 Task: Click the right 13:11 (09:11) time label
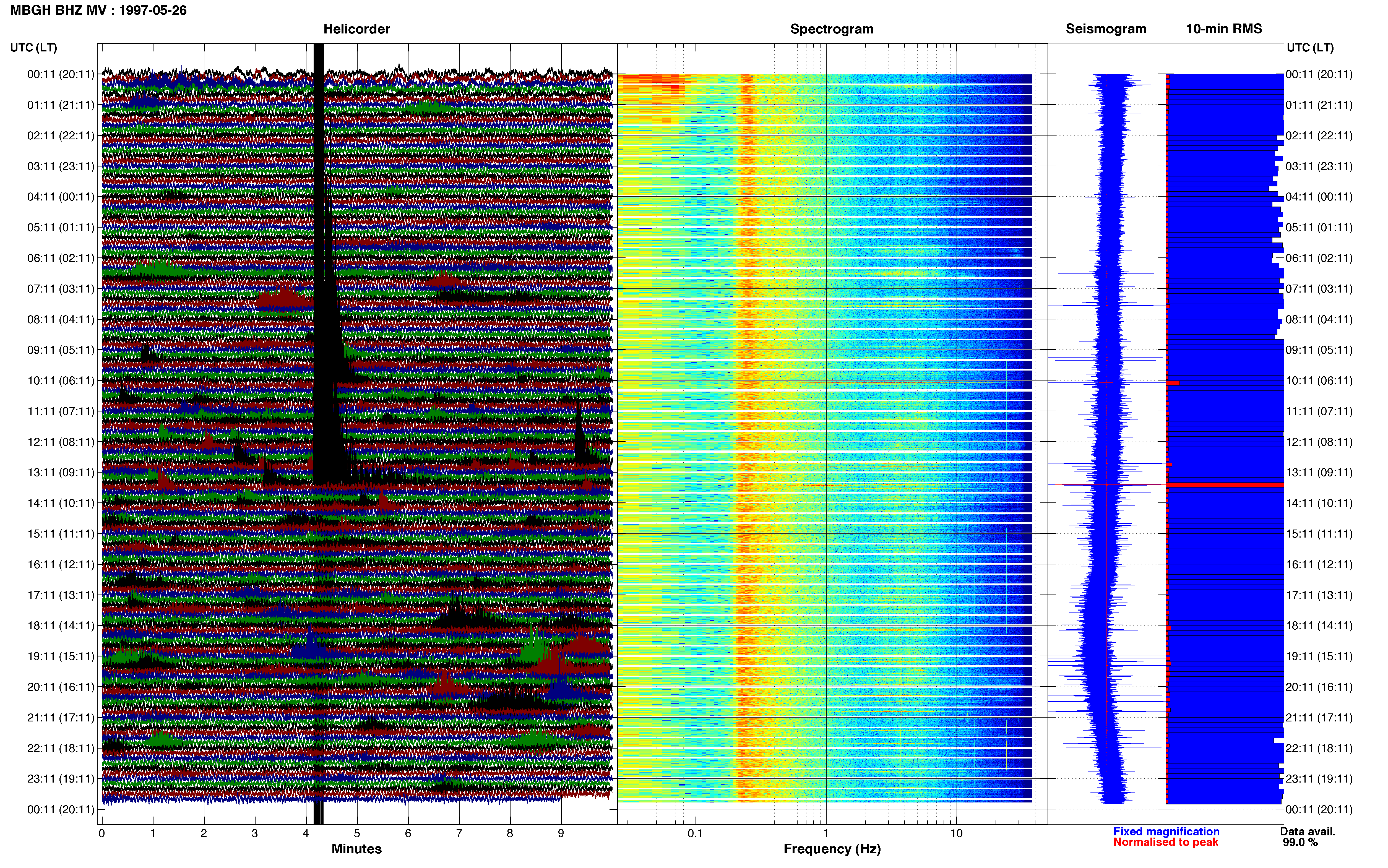click(1319, 473)
